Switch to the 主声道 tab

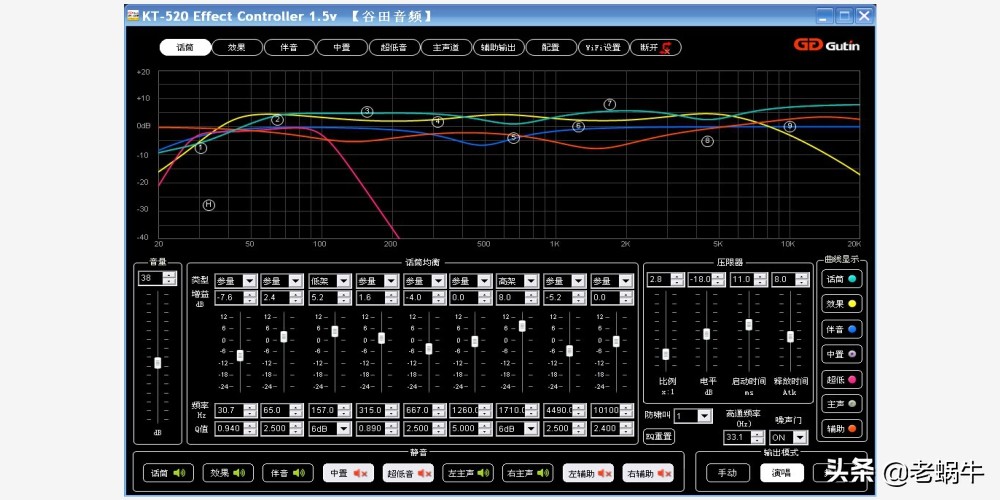[446, 47]
